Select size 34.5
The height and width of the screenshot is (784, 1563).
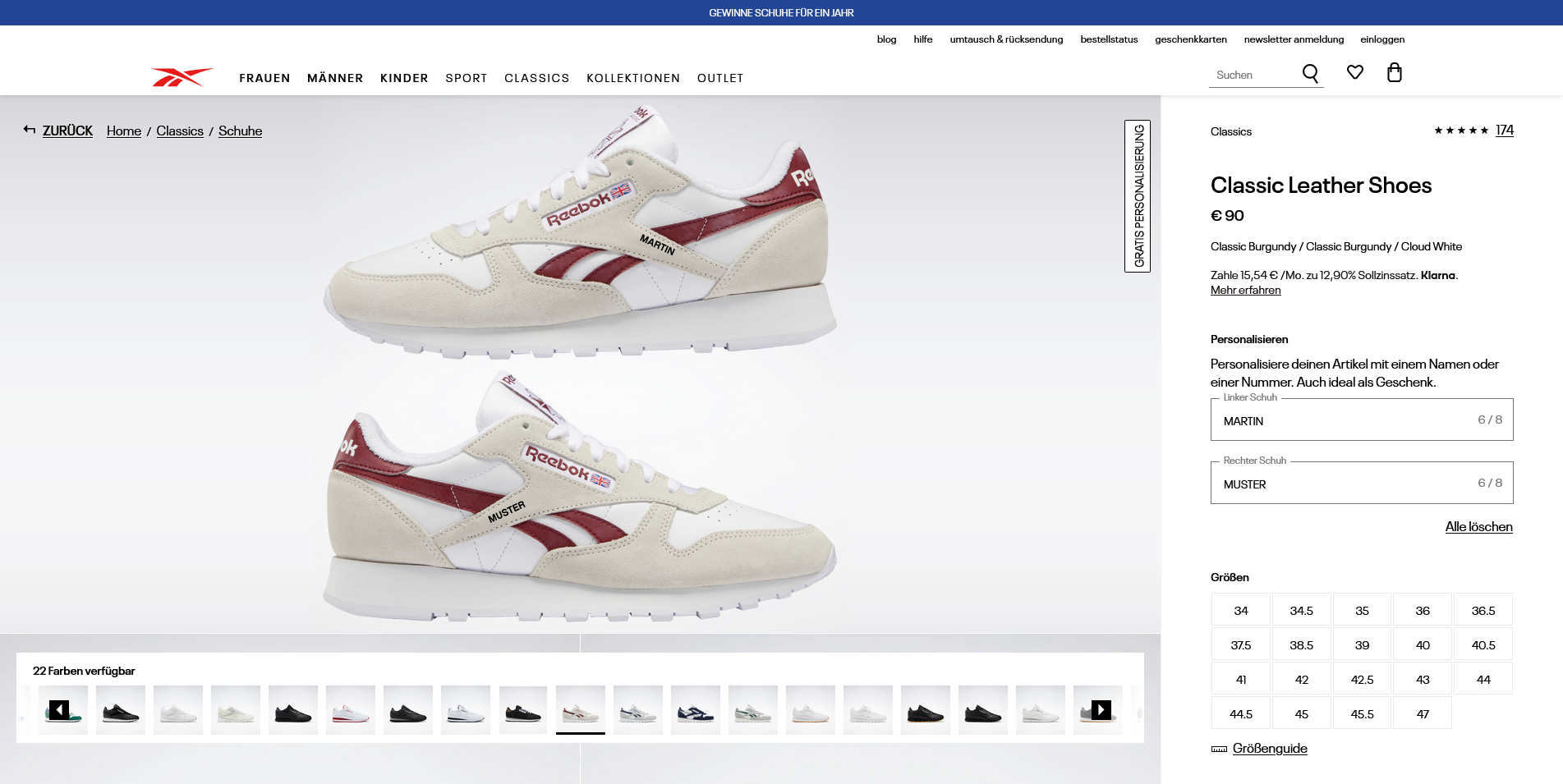tap(1302, 610)
